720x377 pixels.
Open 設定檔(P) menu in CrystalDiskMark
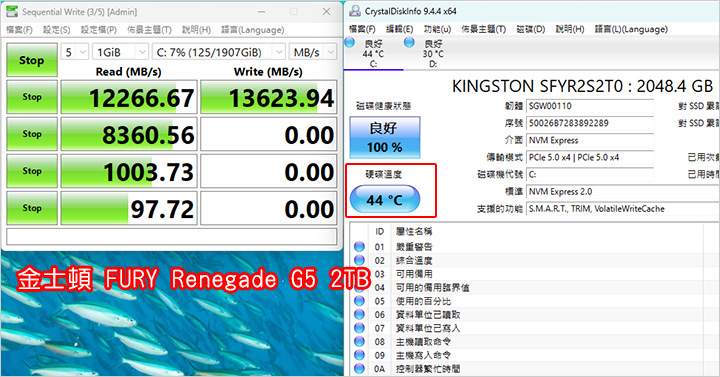99,30
